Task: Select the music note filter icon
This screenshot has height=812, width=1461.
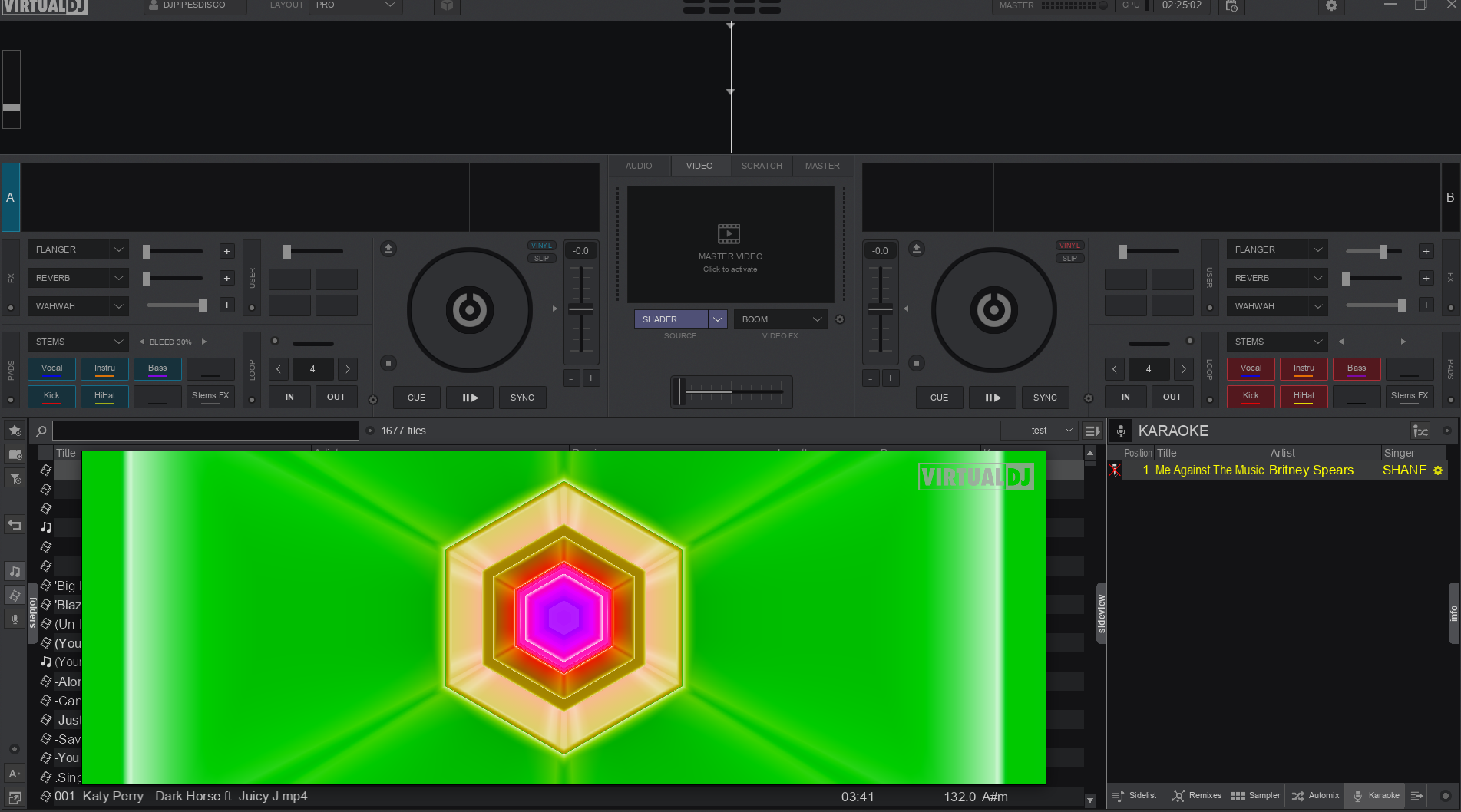Action: pos(15,571)
